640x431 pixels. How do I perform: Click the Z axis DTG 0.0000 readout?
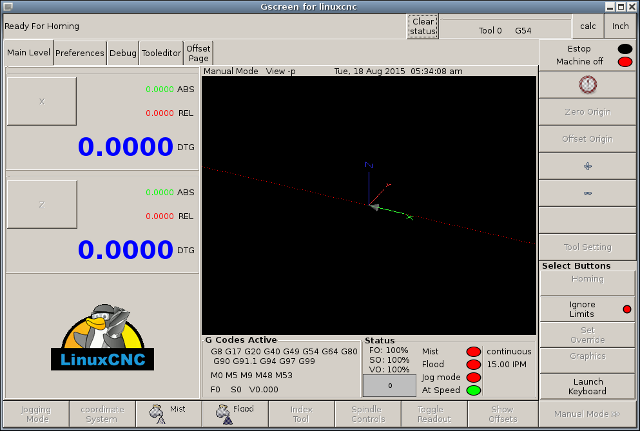point(125,249)
